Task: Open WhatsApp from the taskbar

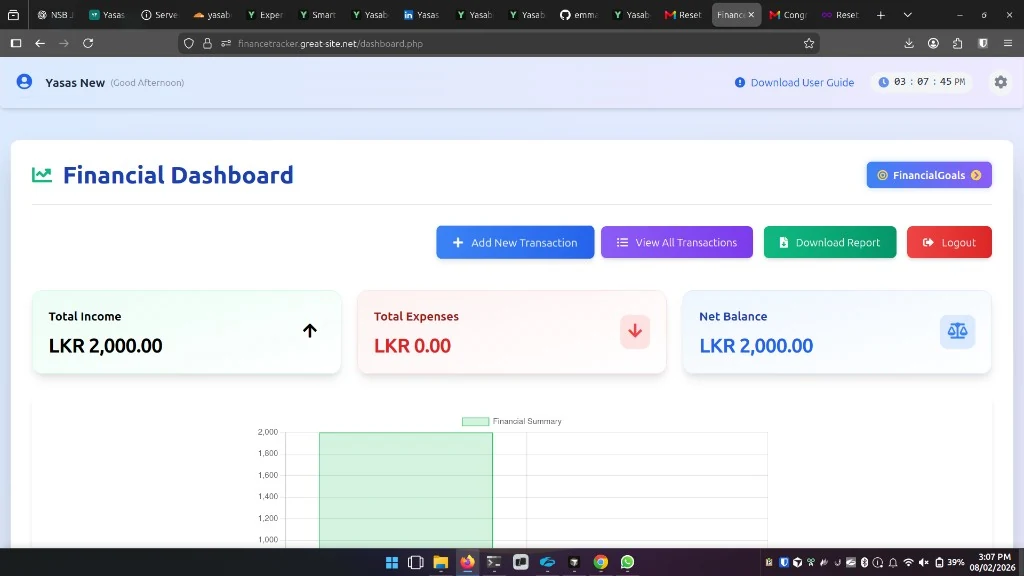Action: point(628,562)
